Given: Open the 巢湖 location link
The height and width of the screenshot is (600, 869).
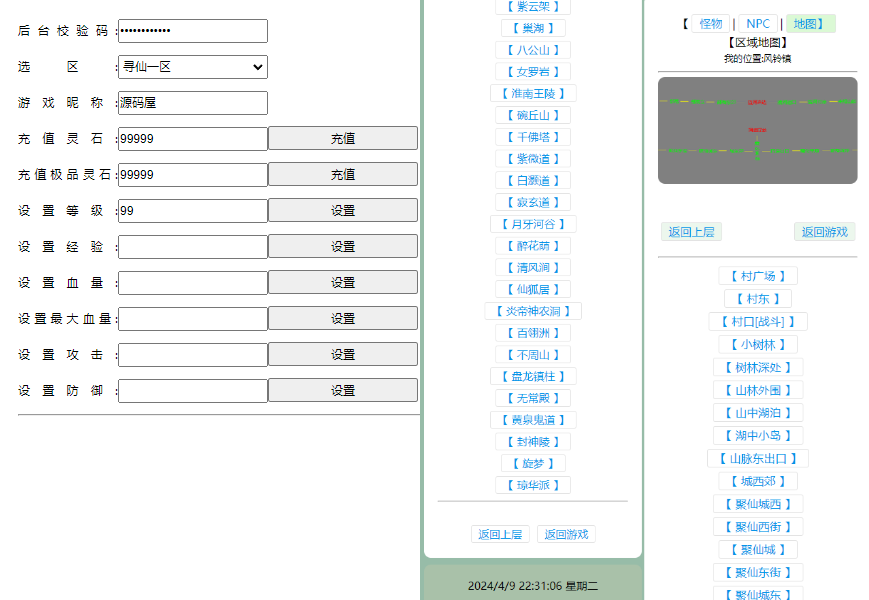Looking at the screenshot, I should (533, 28).
